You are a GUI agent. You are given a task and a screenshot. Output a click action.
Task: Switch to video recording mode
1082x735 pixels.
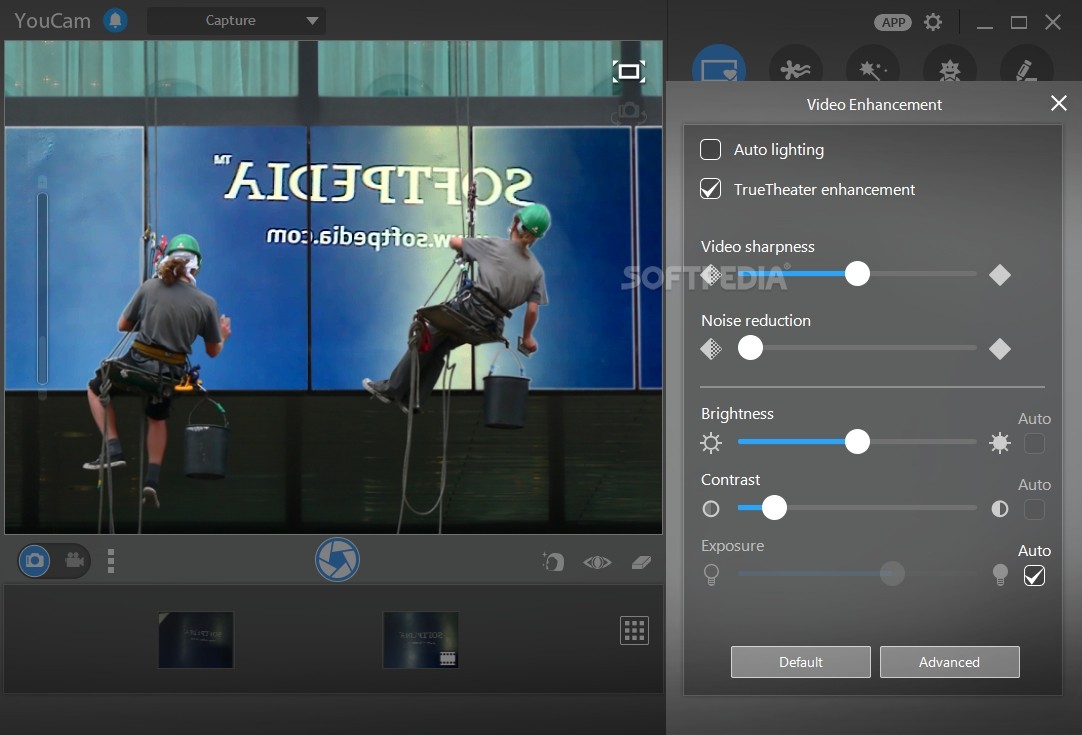coord(75,560)
